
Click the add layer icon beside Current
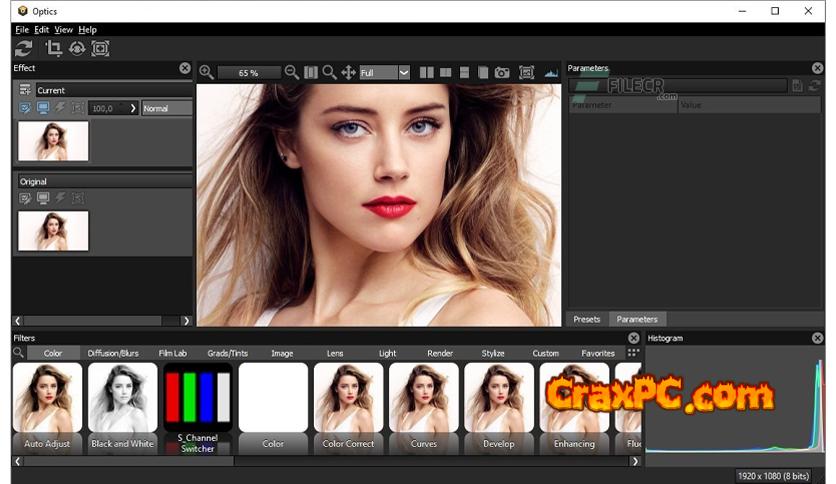25,90
